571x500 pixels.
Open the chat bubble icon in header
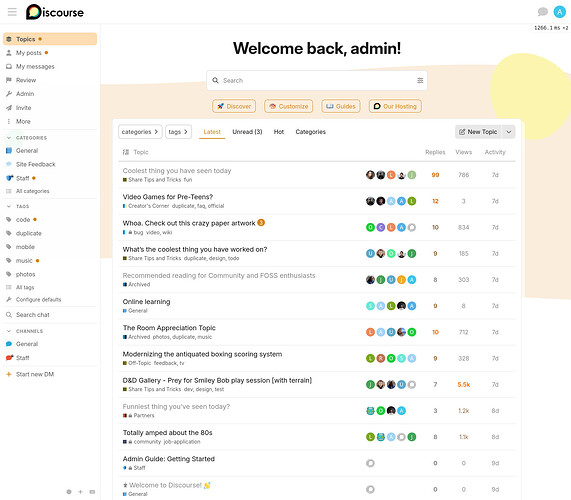543,12
